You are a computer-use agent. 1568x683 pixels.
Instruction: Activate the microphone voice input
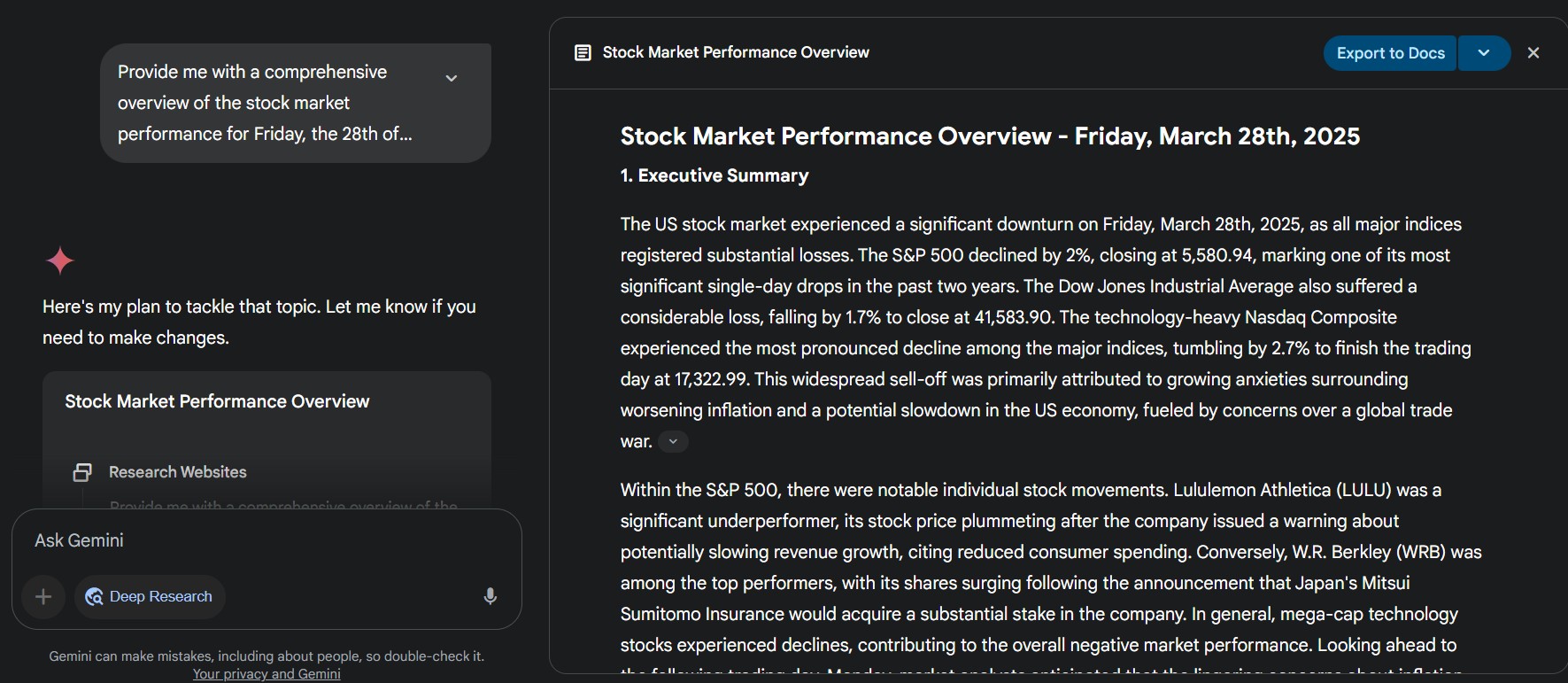pyautogui.click(x=490, y=597)
